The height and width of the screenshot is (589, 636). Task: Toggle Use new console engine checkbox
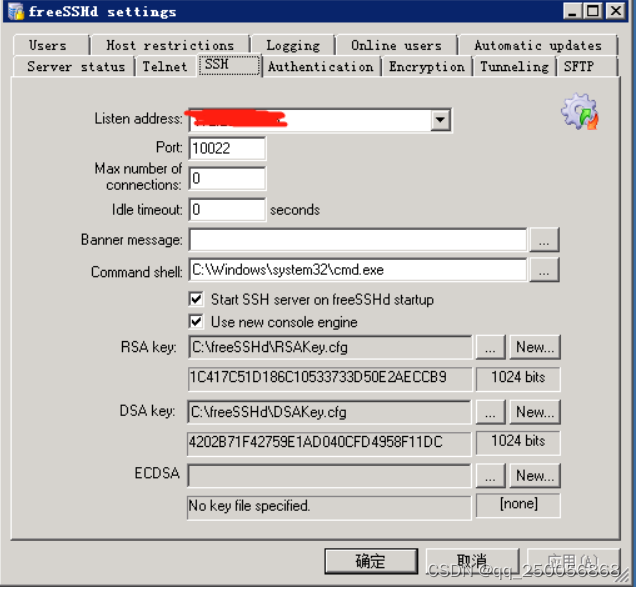point(196,322)
